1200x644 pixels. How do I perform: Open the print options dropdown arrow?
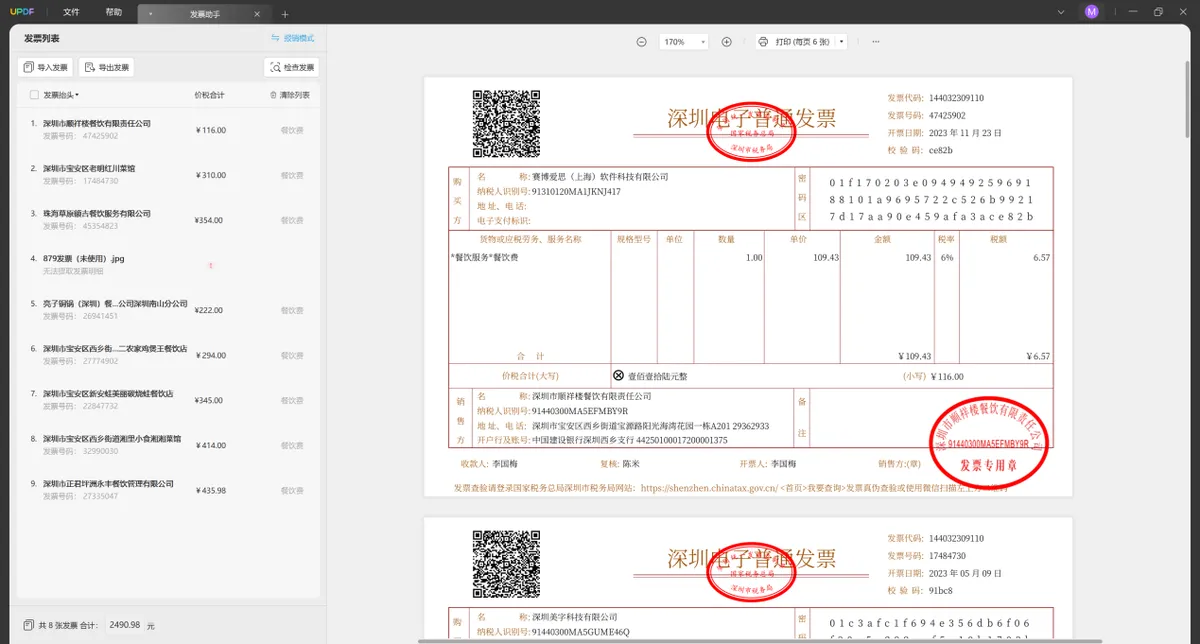click(x=841, y=42)
